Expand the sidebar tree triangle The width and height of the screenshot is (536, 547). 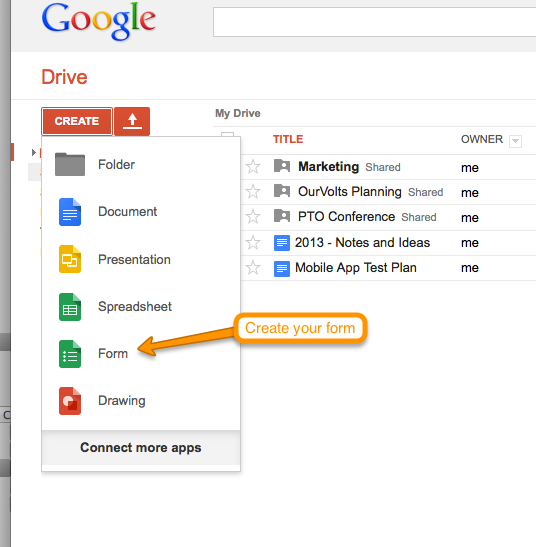(34, 152)
